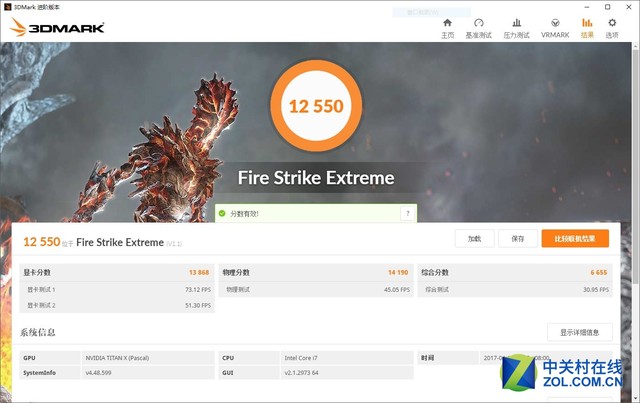Click the NVIDIA TITAN X (Pascal) value

point(117,358)
